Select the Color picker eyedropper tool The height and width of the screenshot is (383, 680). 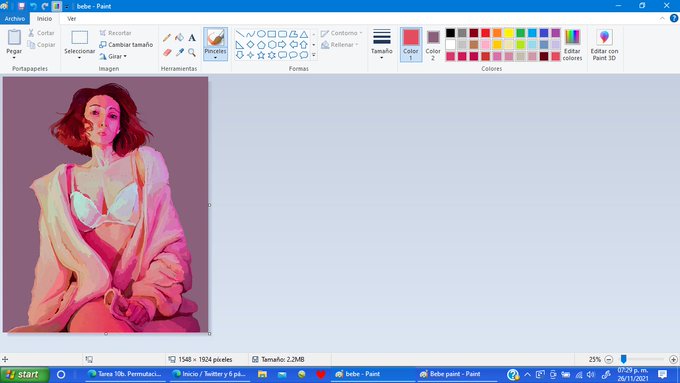(179, 52)
